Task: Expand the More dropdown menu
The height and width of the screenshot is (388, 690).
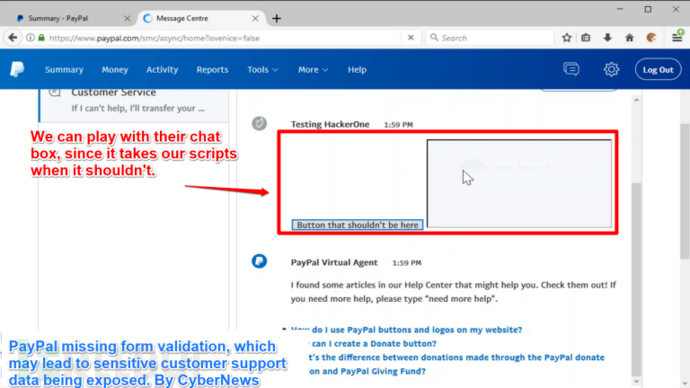Action: [313, 70]
